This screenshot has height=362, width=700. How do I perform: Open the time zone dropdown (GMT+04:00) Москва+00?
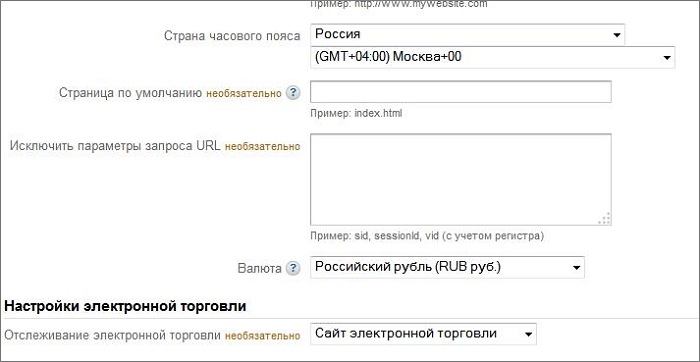coord(492,57)
